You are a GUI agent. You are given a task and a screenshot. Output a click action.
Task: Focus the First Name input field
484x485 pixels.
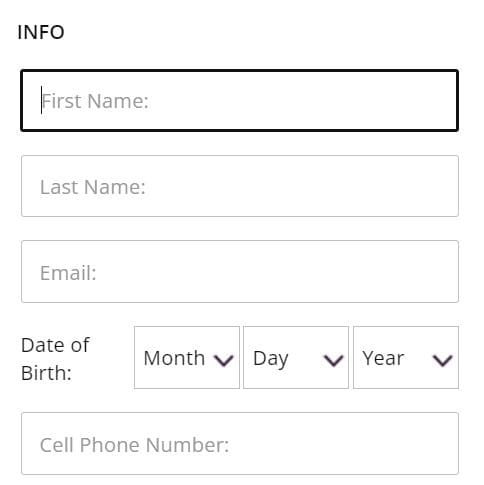click(x=240, y=100)
